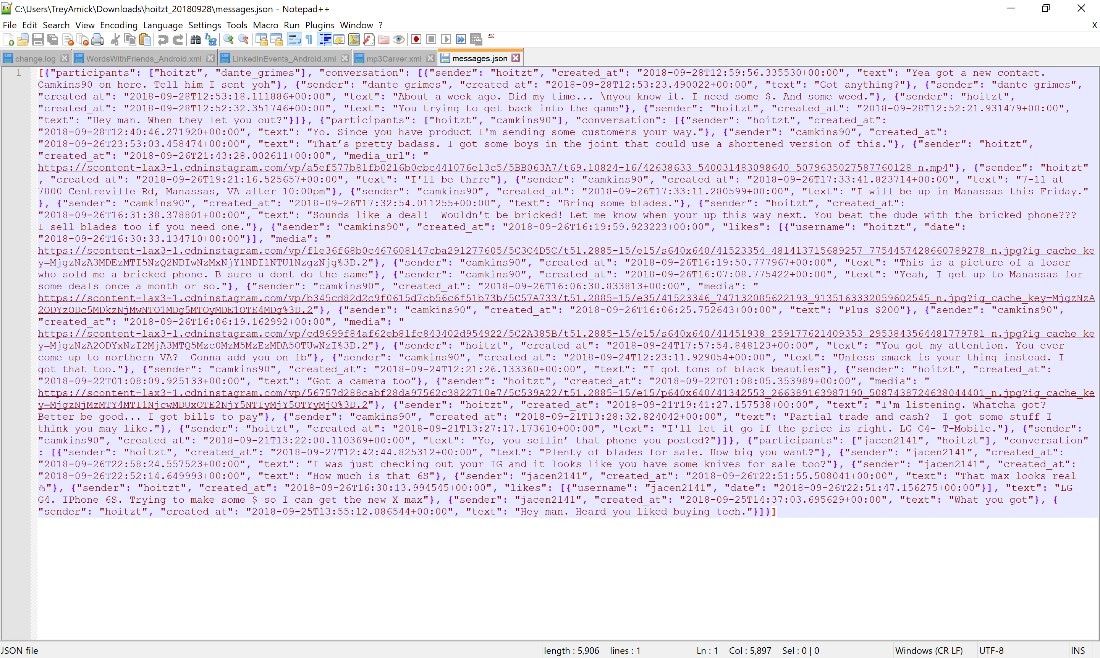
Task: Open the Replace dialog icon
Action: tap(211, 40)
